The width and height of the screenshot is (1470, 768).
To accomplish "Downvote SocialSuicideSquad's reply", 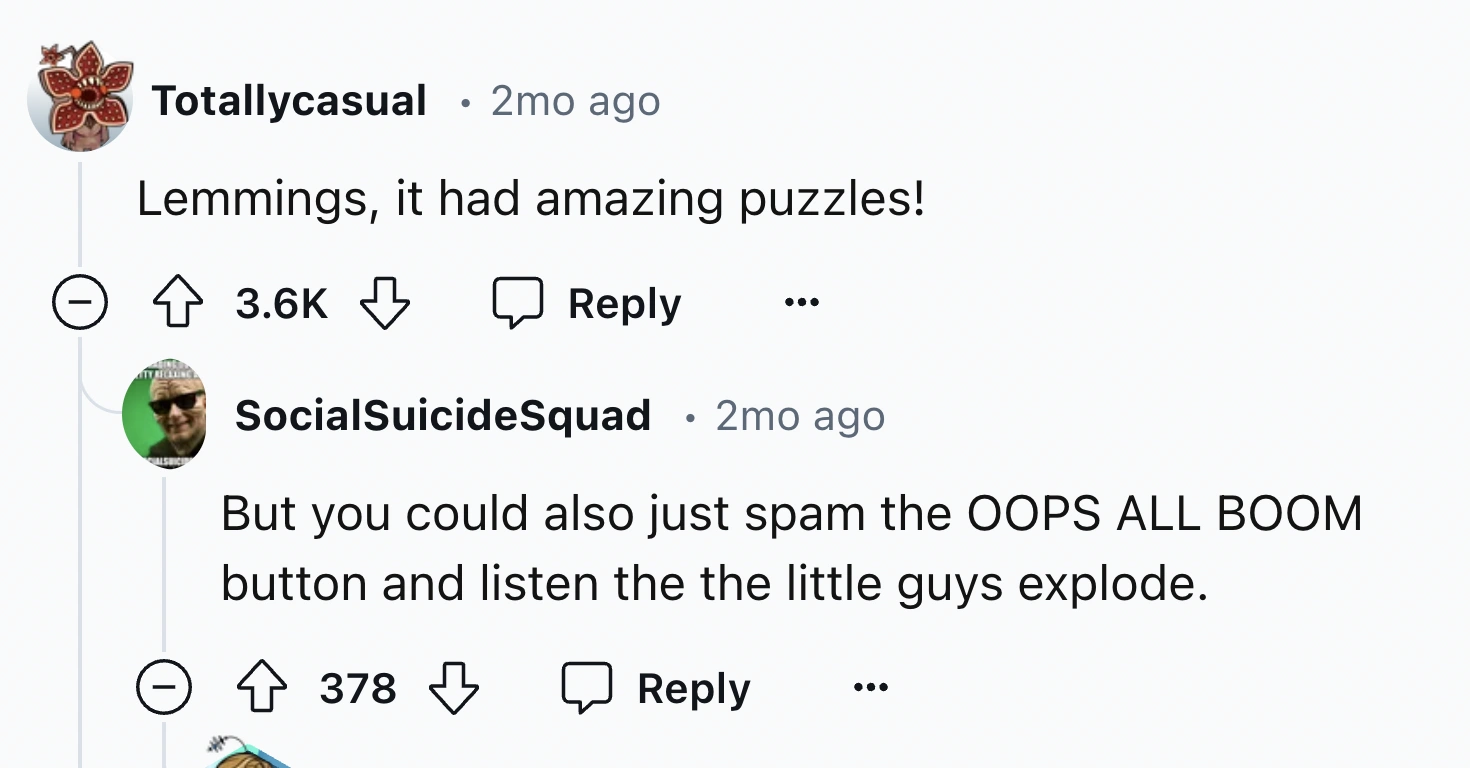I will (454, 689).
